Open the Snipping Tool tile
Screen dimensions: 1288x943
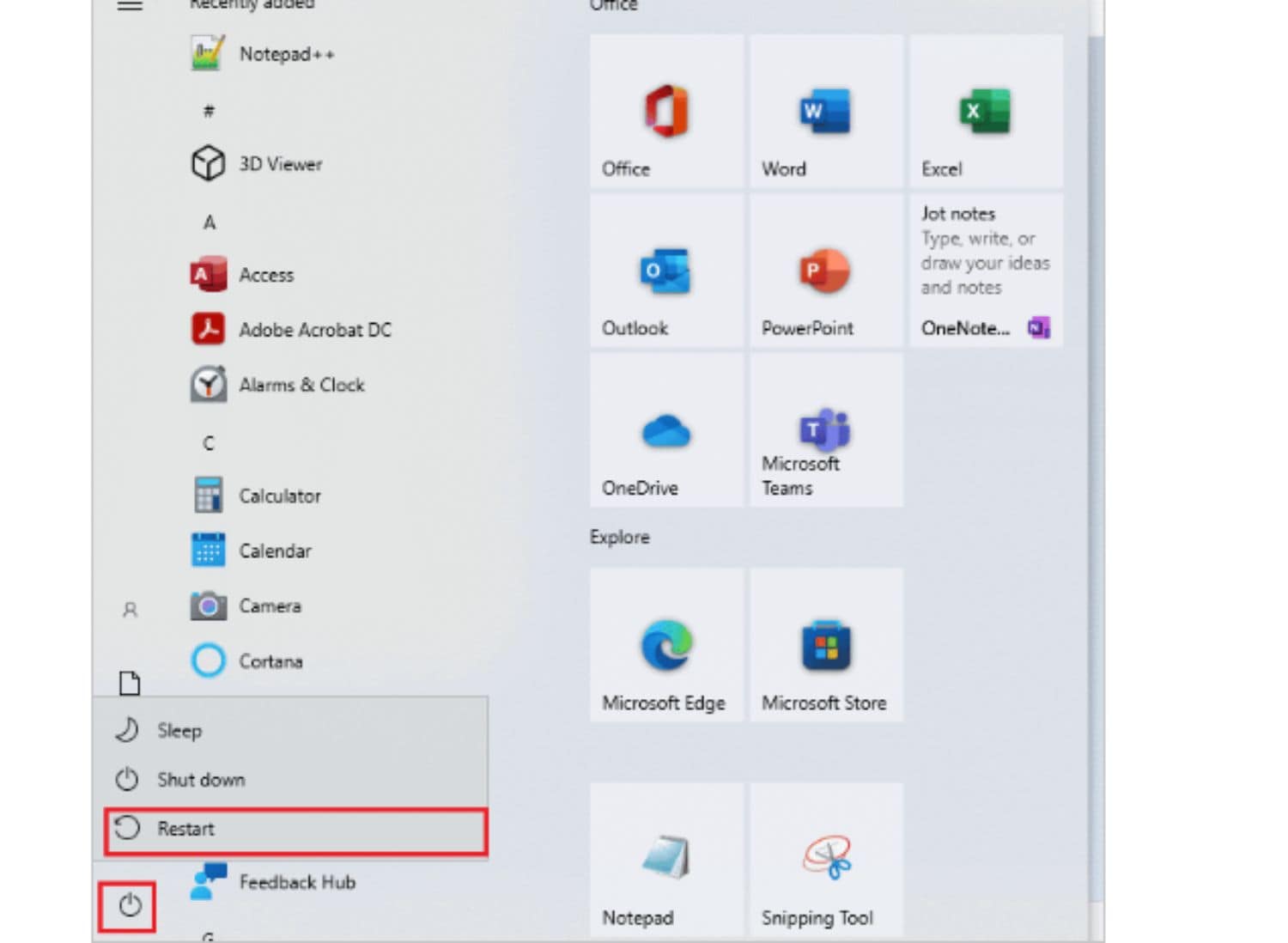click(826, 860)
